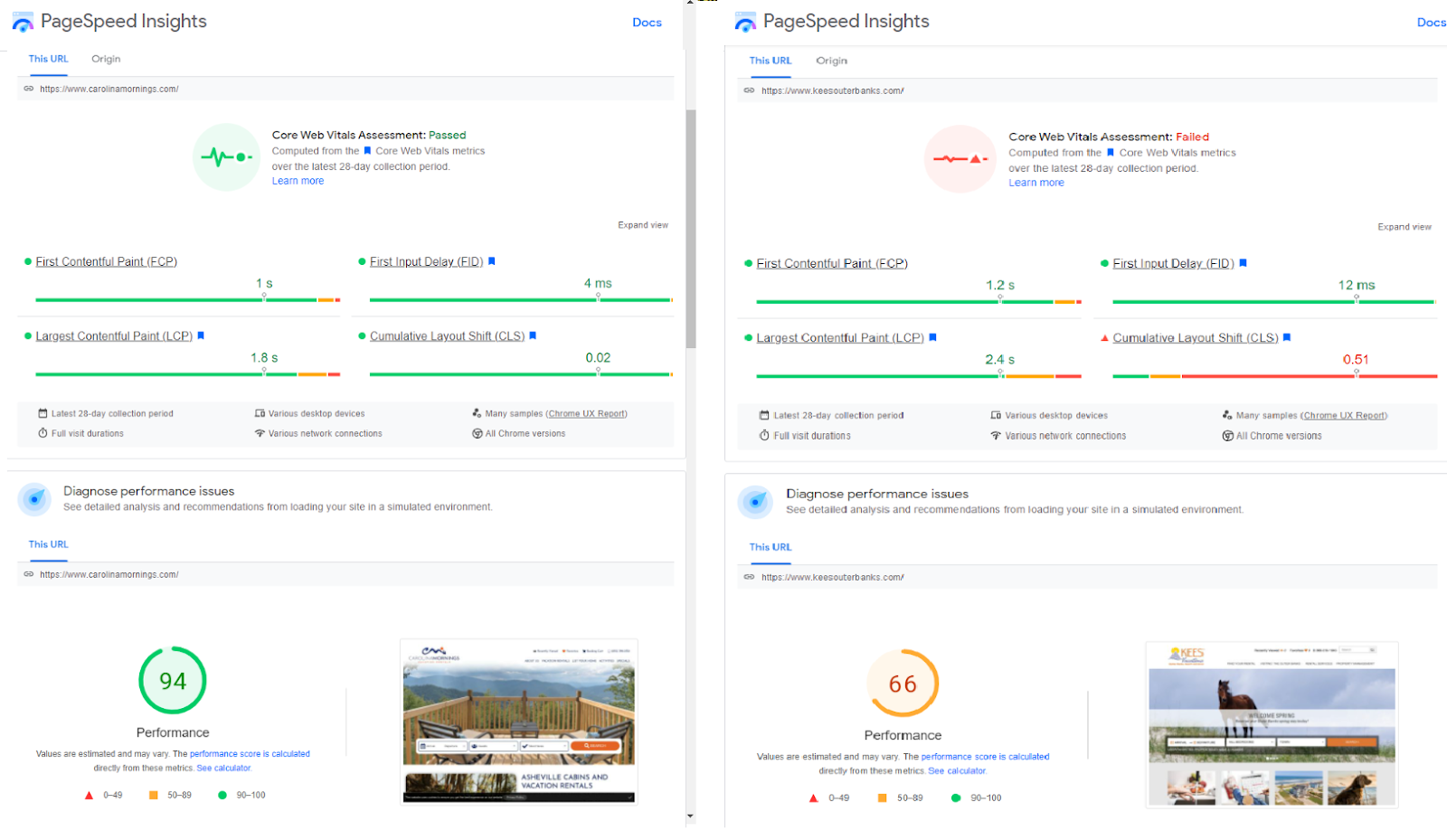Switch to Origin tab in left report
This screenshot has height=840, width=1447.
tap(106, 59)
